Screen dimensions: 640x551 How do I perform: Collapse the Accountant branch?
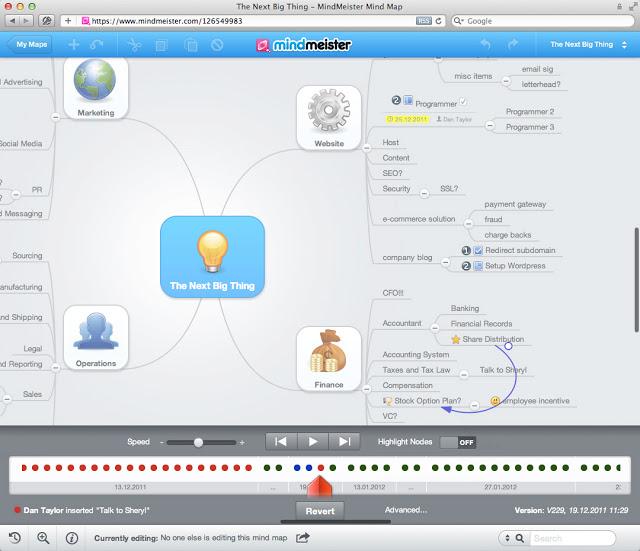point(435,328)
